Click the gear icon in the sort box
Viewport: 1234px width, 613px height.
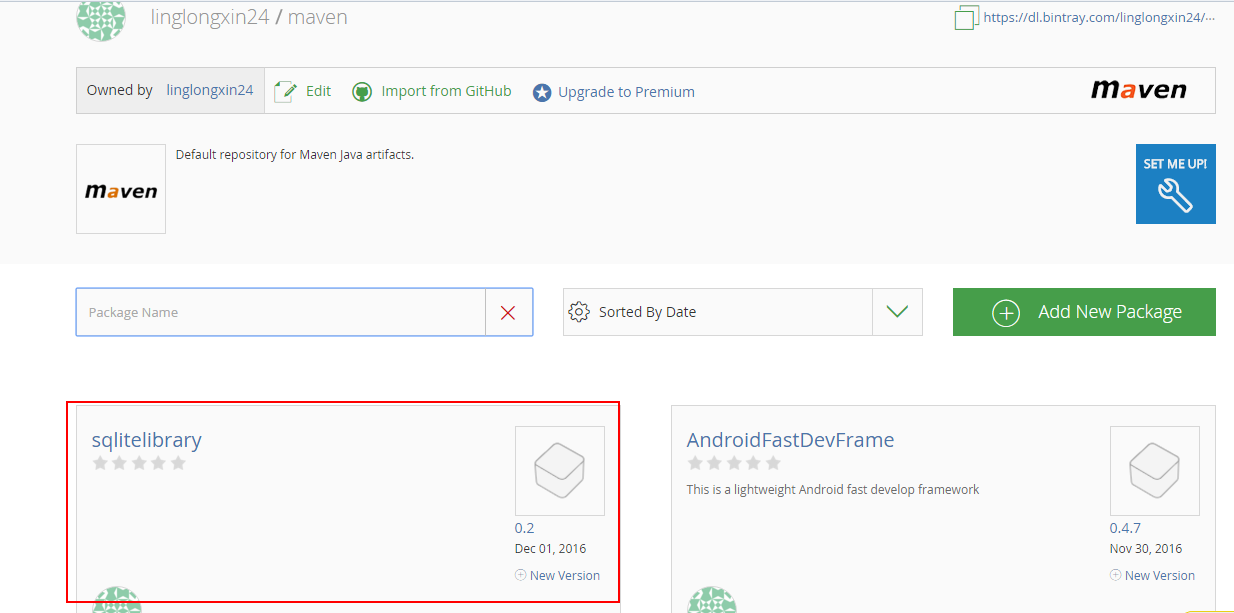pyautogui.click(x=578, y=312)
